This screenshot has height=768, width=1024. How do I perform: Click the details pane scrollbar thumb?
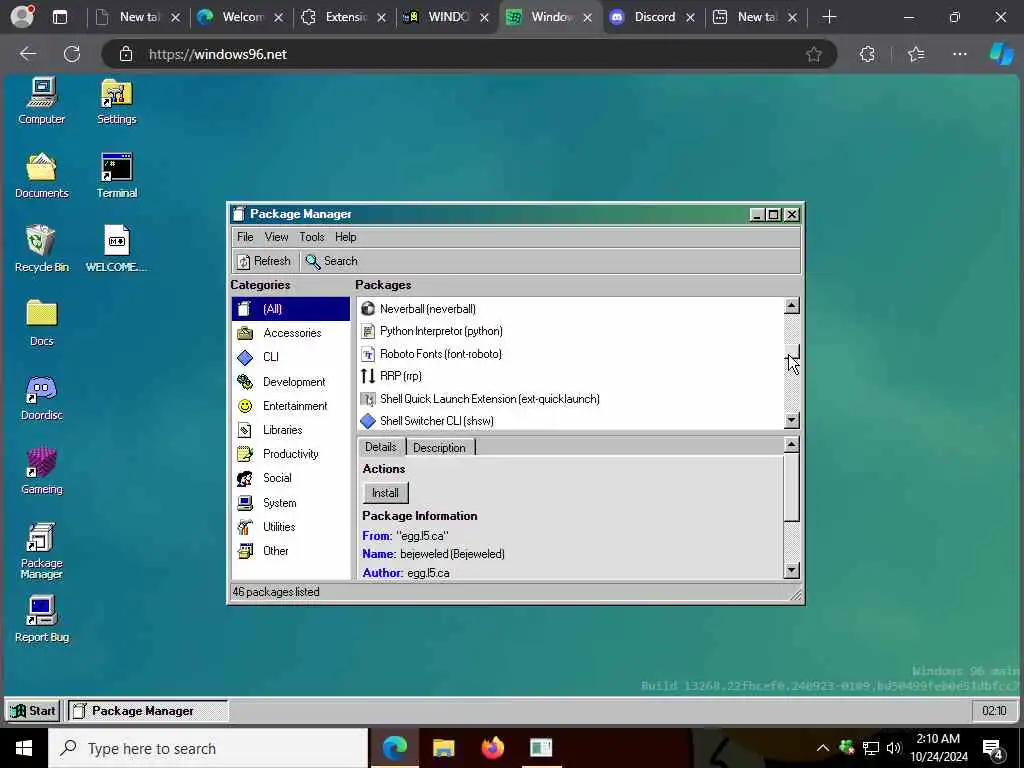791,487
